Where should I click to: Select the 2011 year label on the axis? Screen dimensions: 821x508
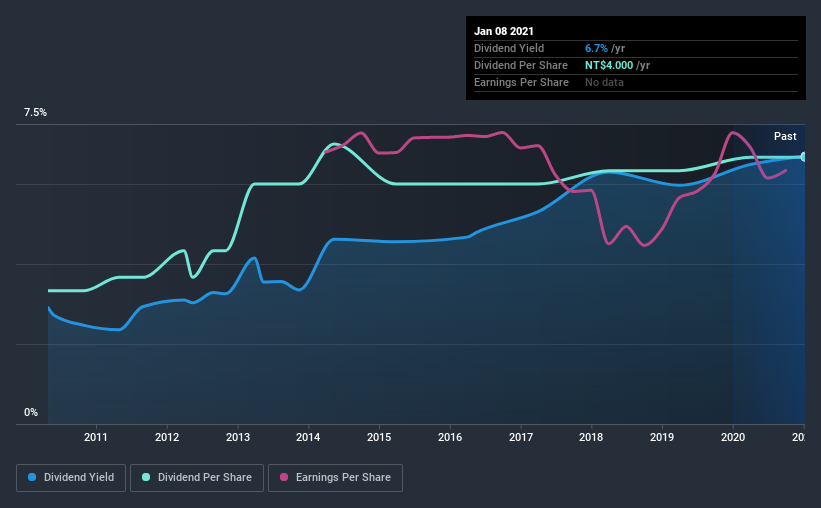click(x=96, y=437)
